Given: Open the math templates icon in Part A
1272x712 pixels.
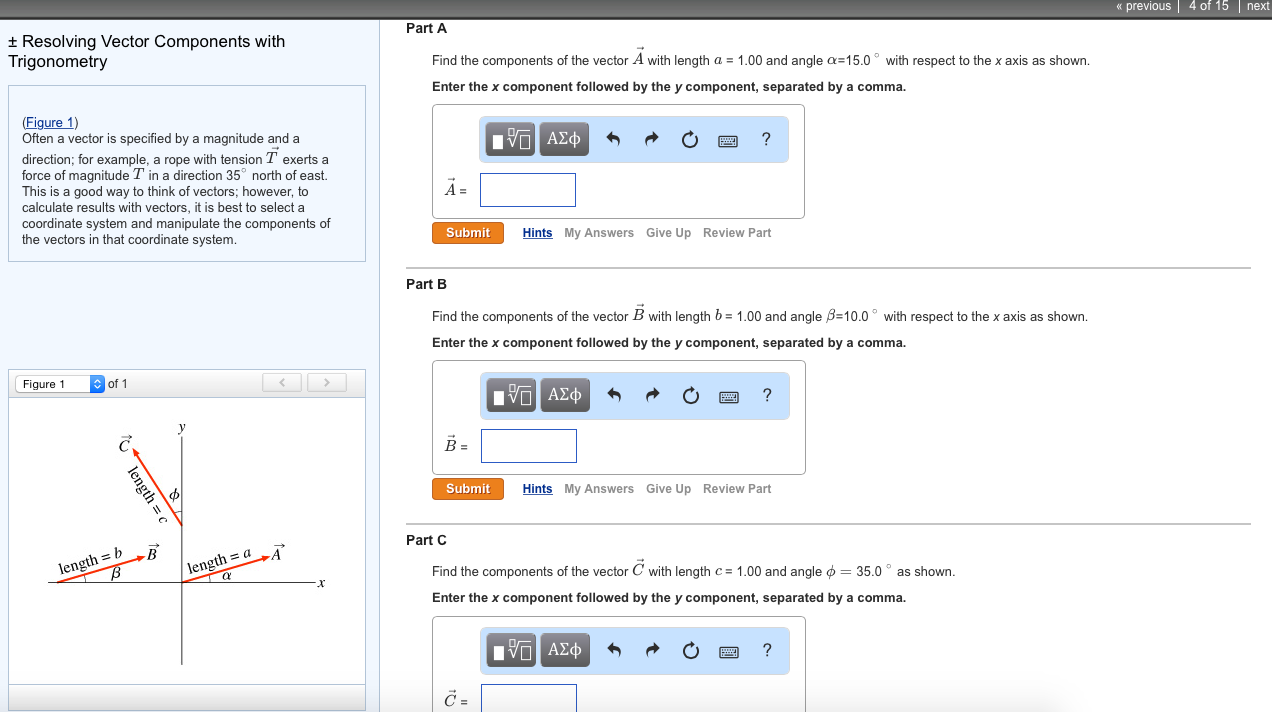Looking at the screenshot, I should pyautogui.click(x=510, y=139).
